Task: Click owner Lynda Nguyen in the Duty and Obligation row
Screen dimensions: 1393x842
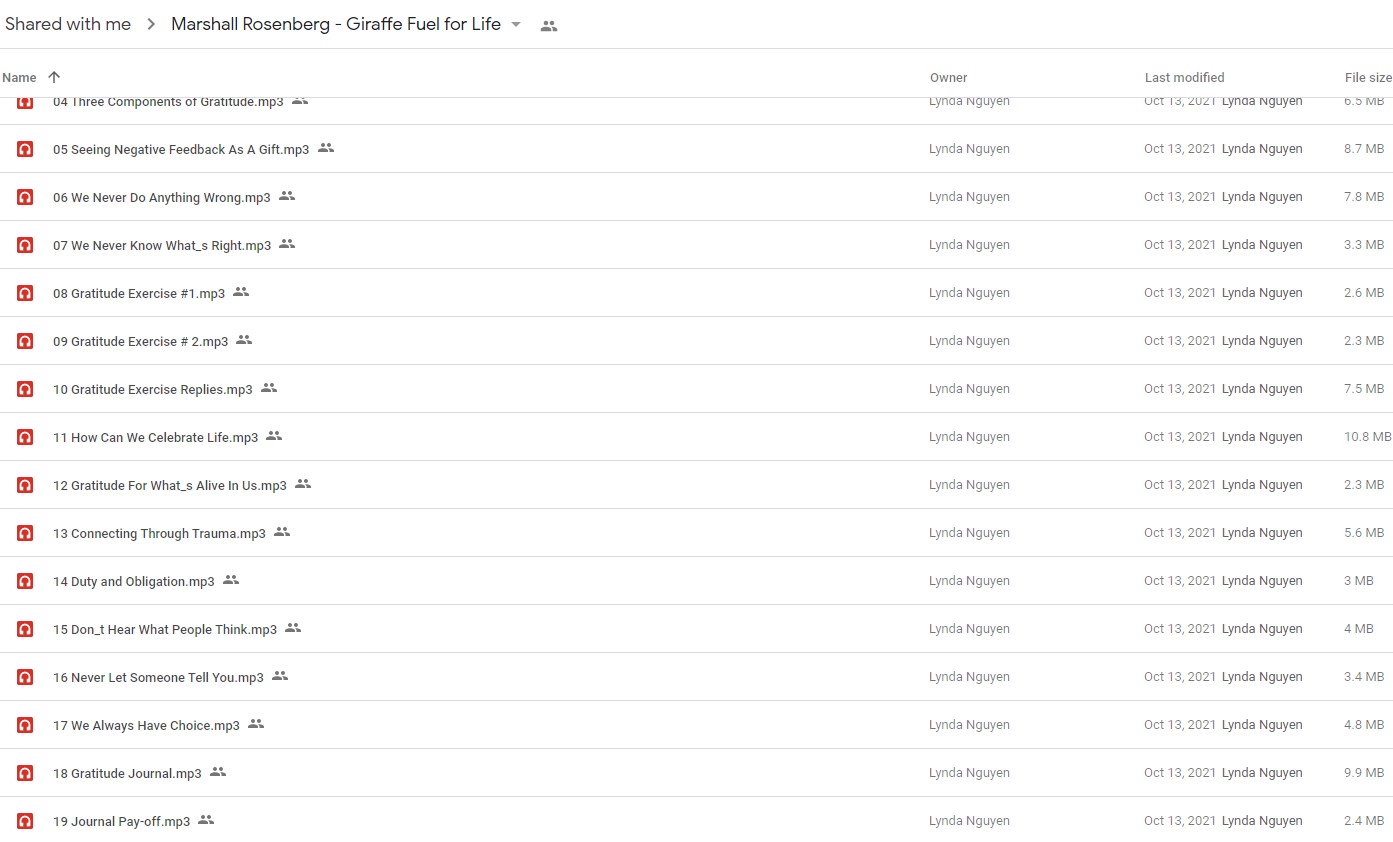Action: coord(969,581)
